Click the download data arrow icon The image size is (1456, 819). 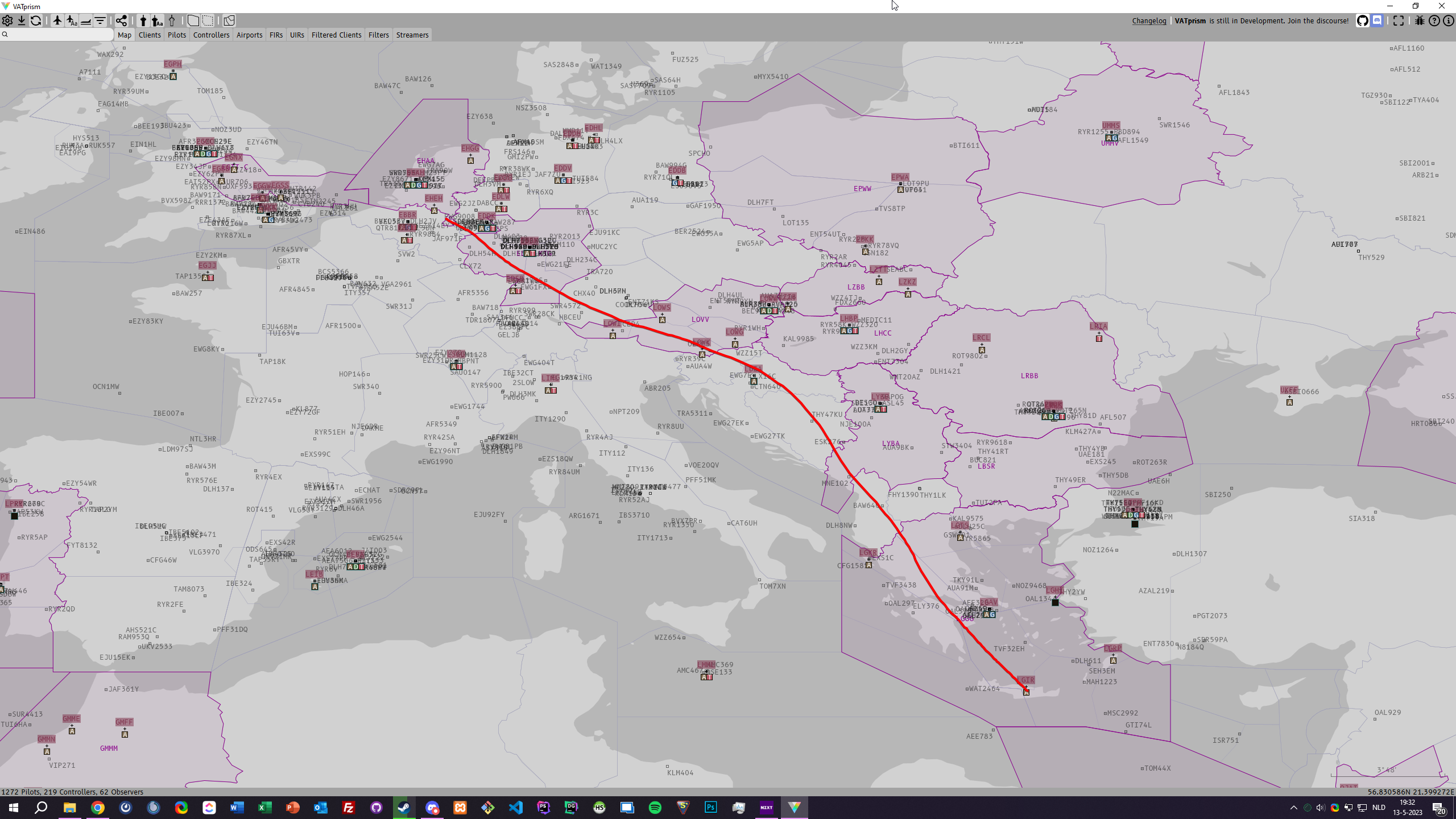click(x=22, y=21)
